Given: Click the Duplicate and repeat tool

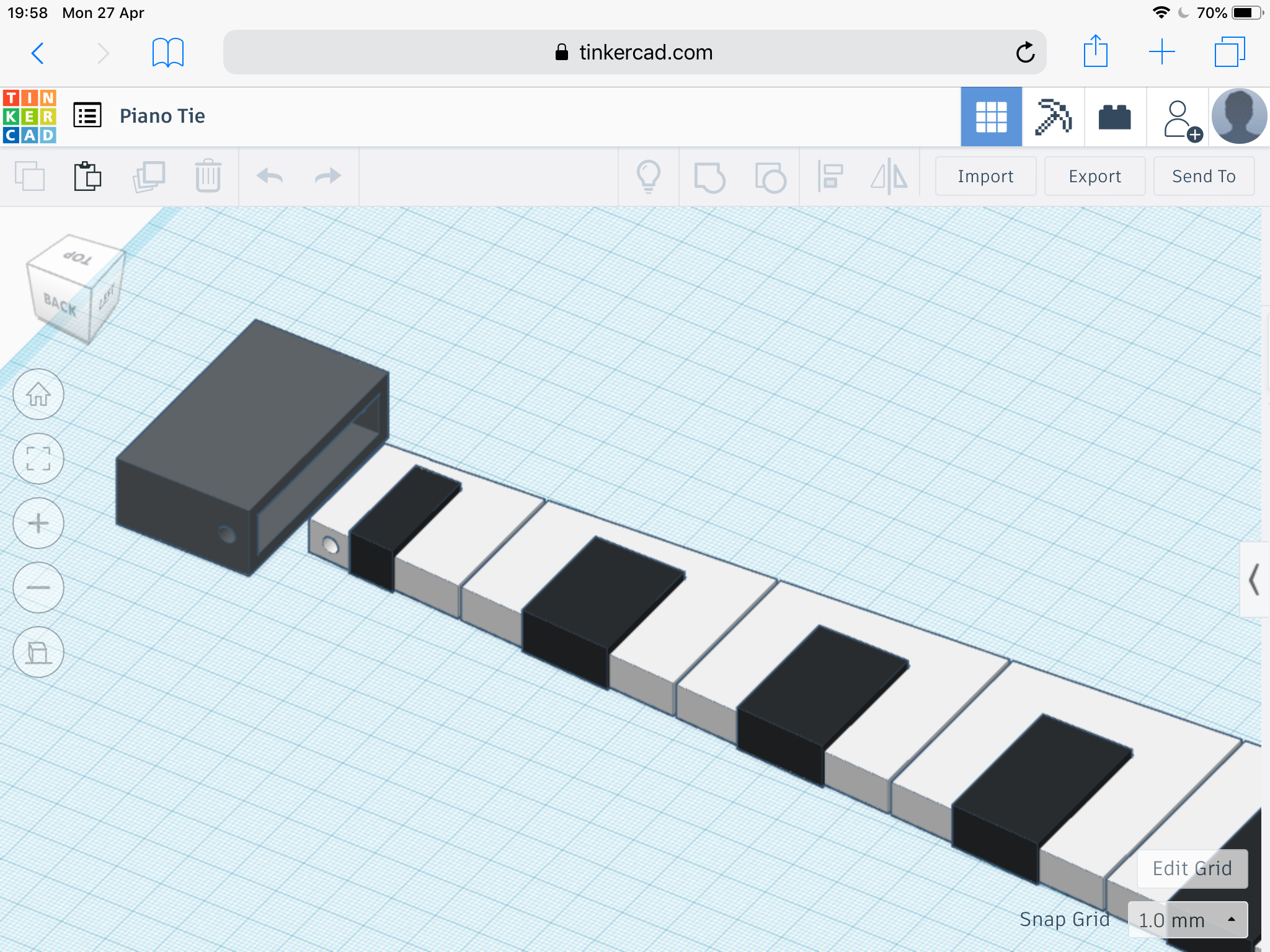Looking at the screenshot, I should tap(149, 177).
